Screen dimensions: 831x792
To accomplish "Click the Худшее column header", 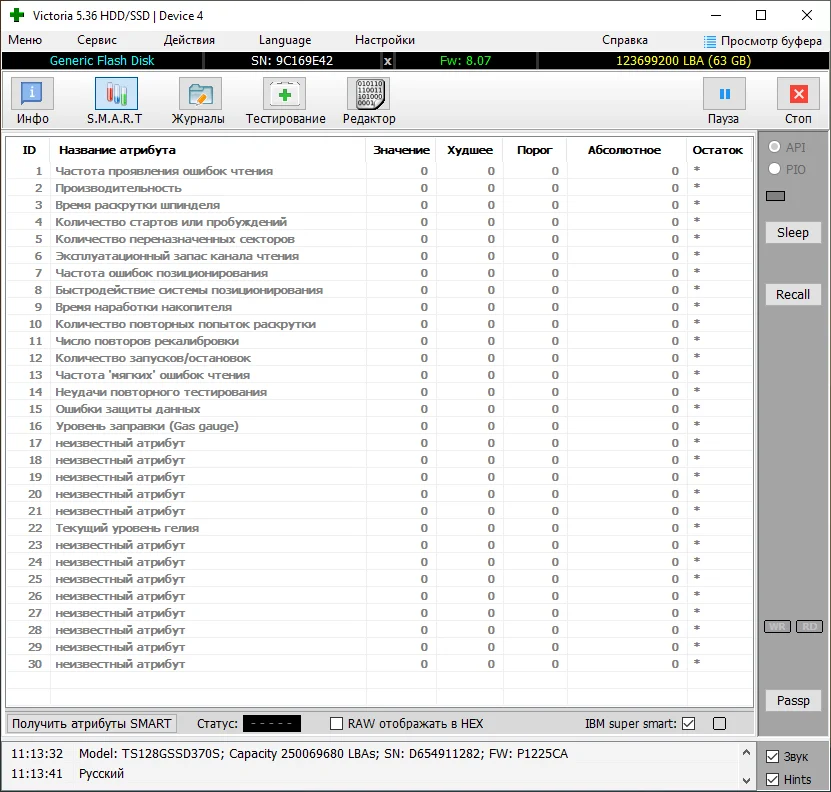I will [470, 150].
